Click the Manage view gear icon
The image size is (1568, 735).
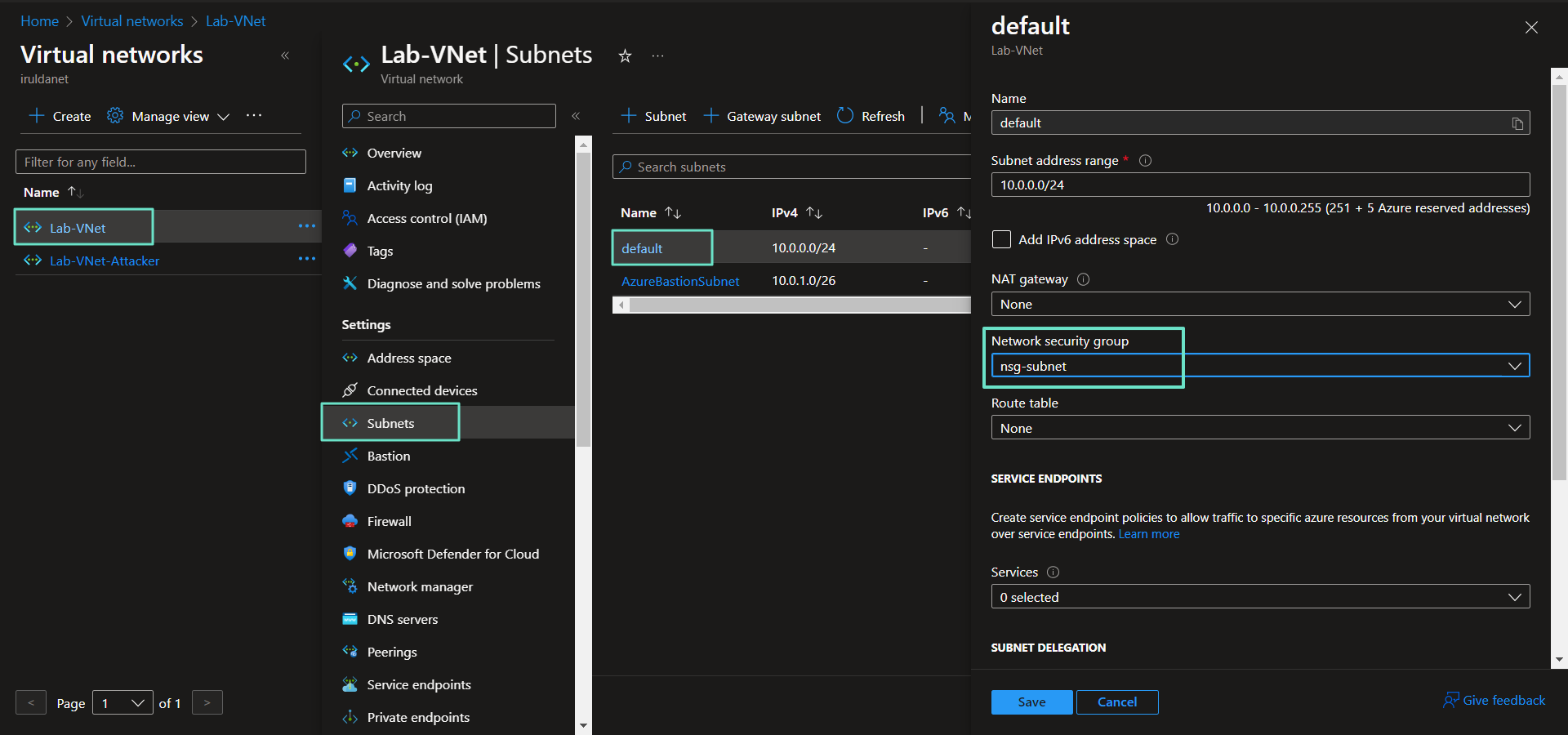[115, 116]
